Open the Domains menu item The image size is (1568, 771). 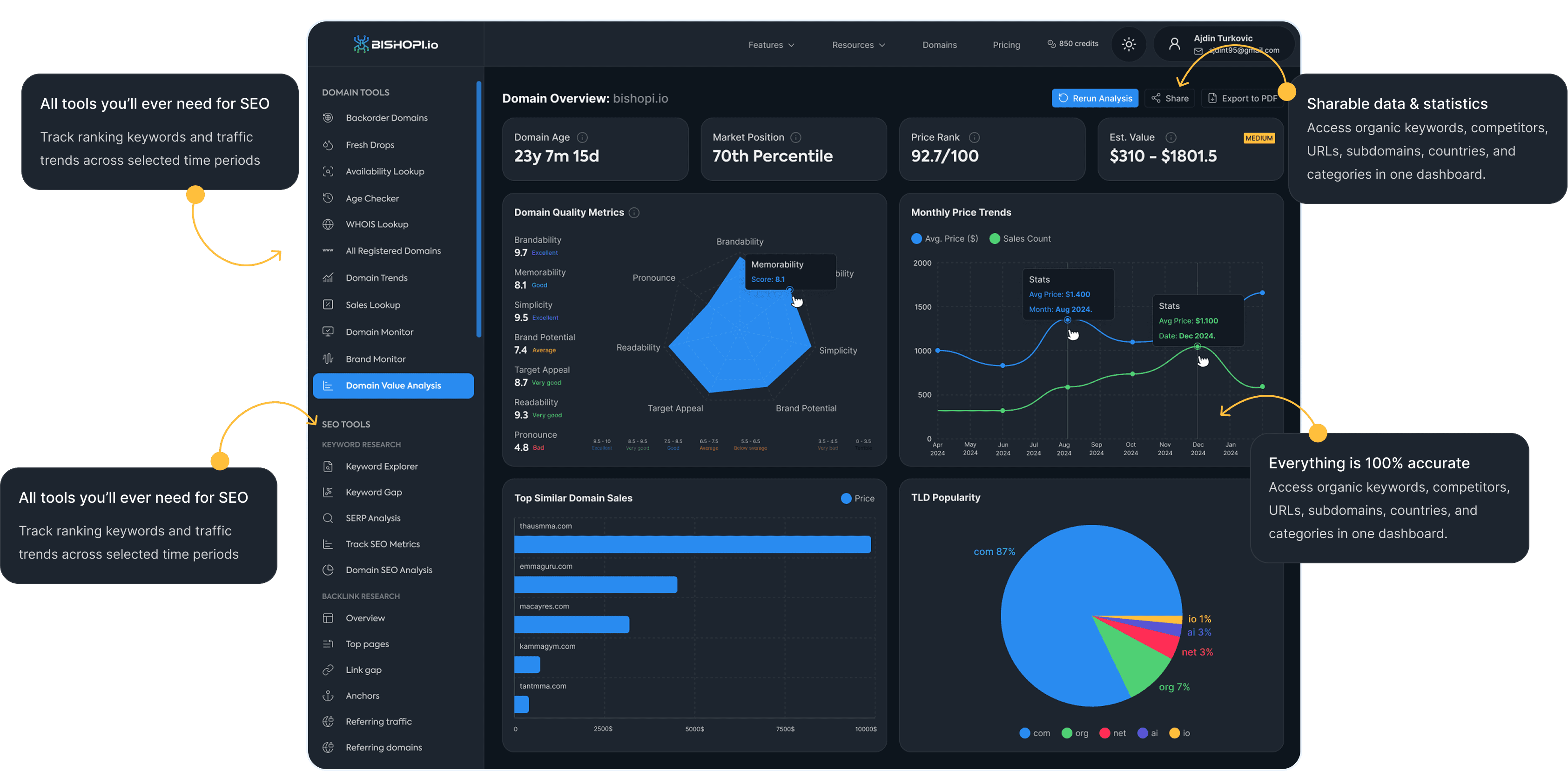pyautogui.click(x=940, y=44)
